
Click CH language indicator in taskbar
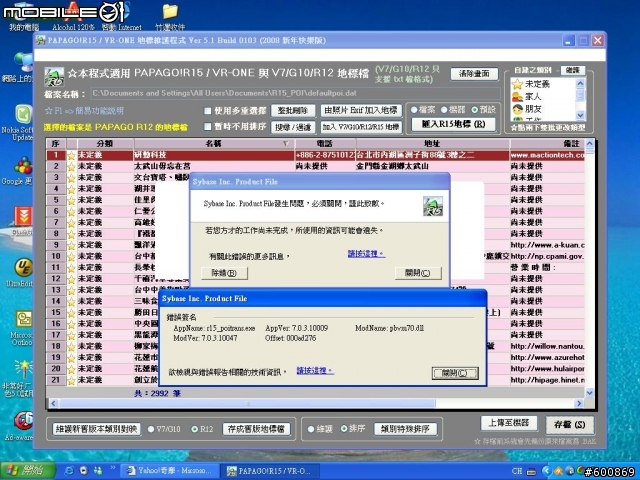[x=517, y=471]
